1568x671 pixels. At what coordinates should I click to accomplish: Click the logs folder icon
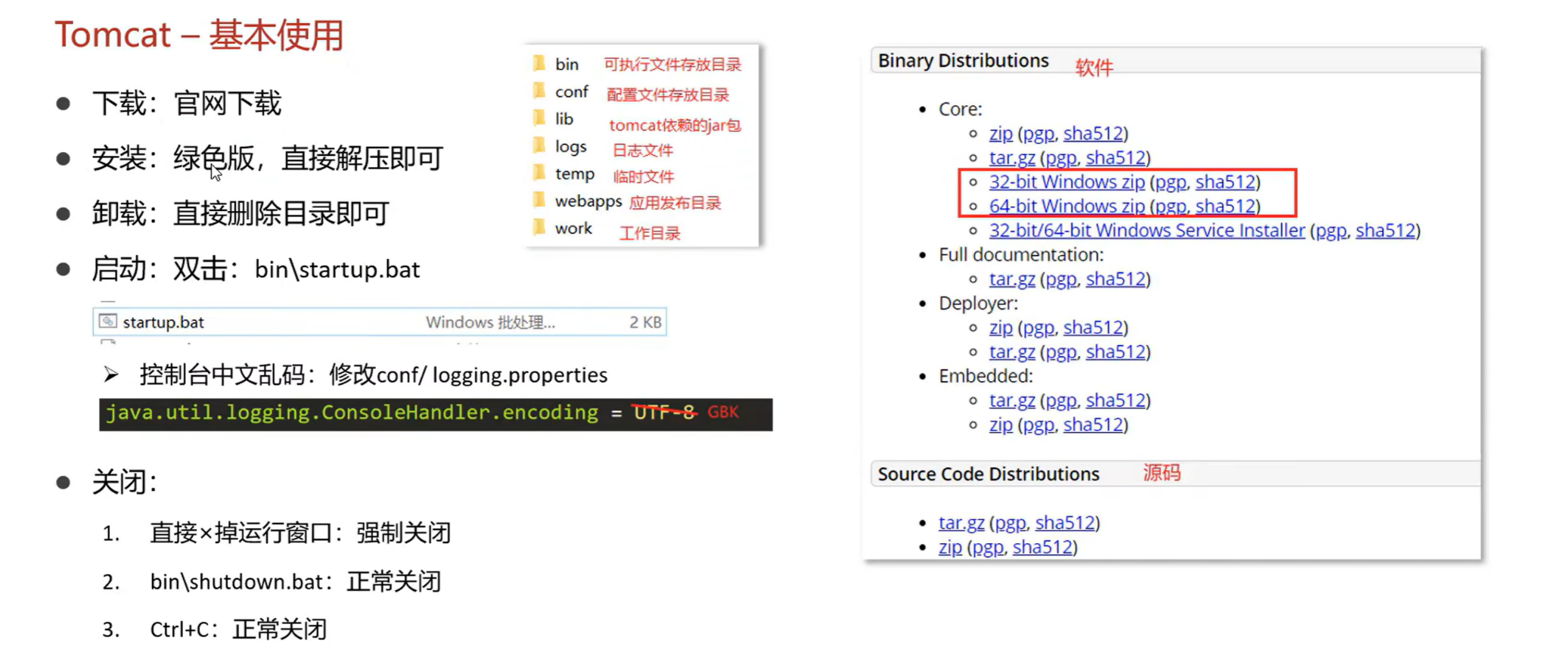[x=539, y=145]
